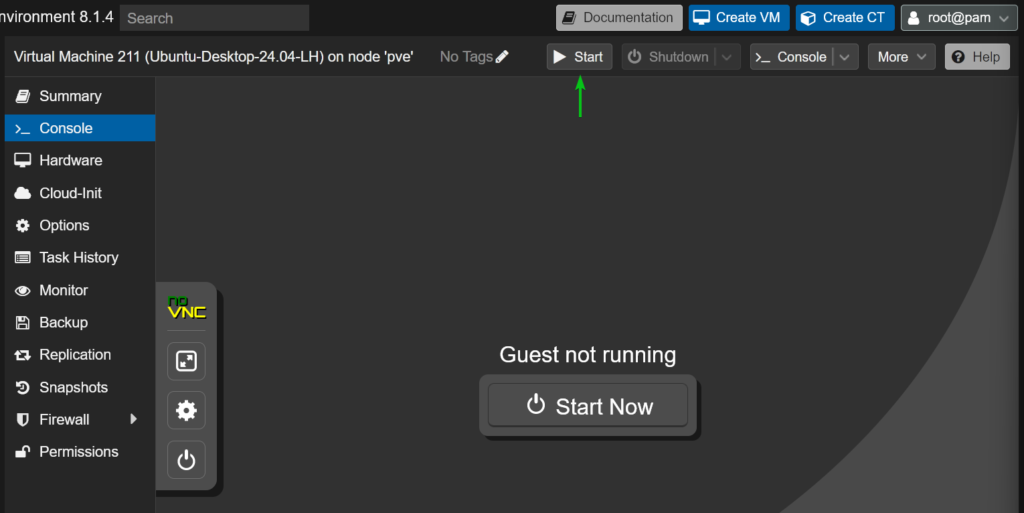
Task: Click the noVNC power icon
Action: click(x=186, y=459)
